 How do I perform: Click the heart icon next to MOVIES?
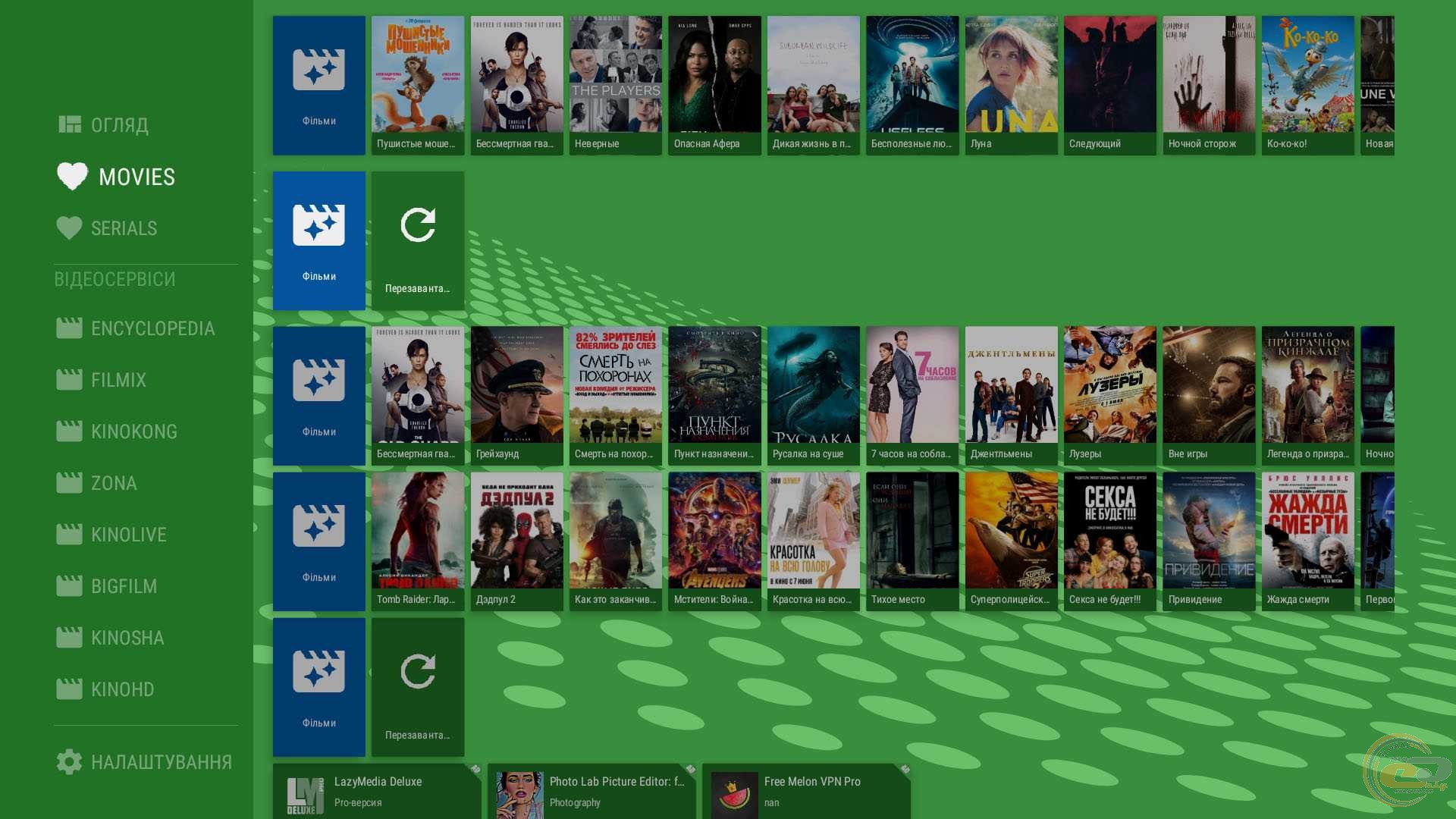pyautogui.click(x=72, y=177)
